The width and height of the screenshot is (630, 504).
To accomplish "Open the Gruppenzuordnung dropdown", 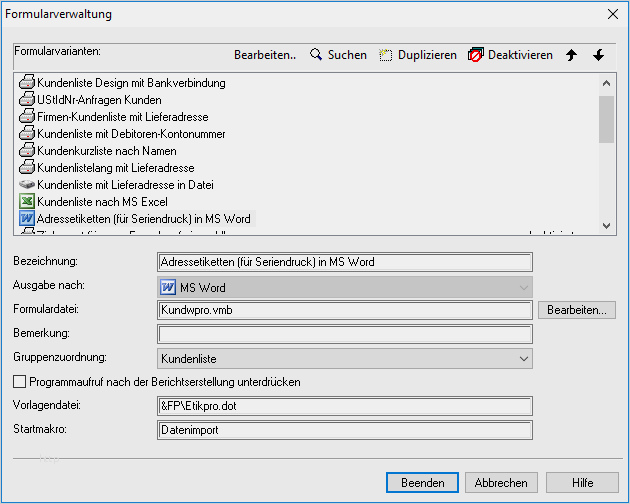I will (345, 357).
